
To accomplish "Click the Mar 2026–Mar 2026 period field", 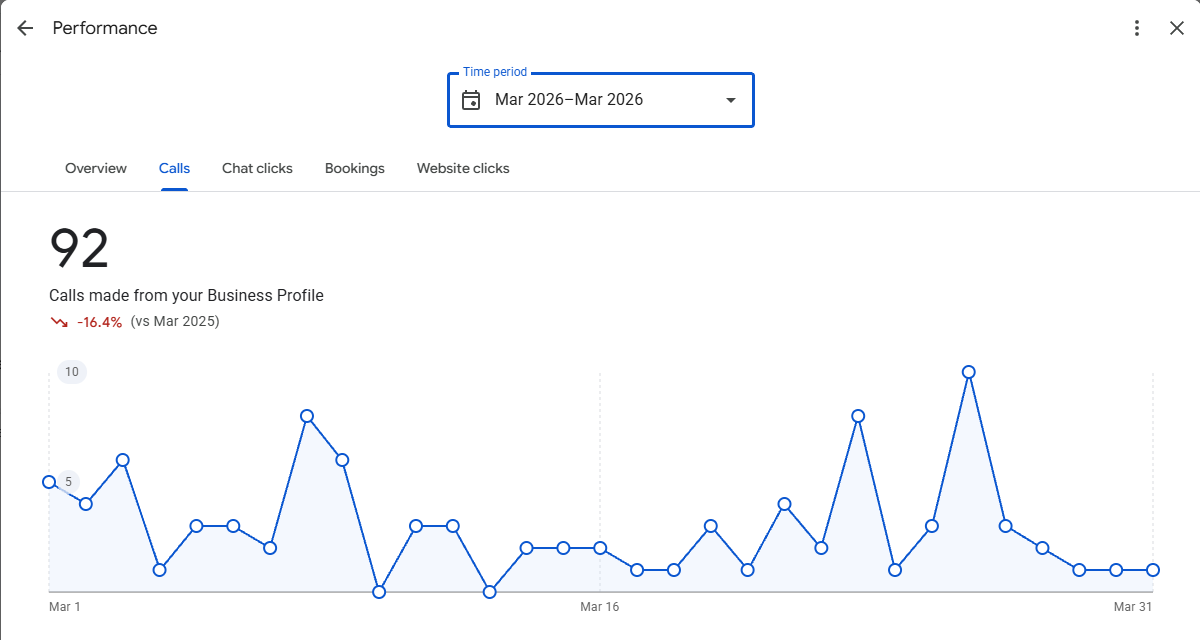I will pos(601,100).
